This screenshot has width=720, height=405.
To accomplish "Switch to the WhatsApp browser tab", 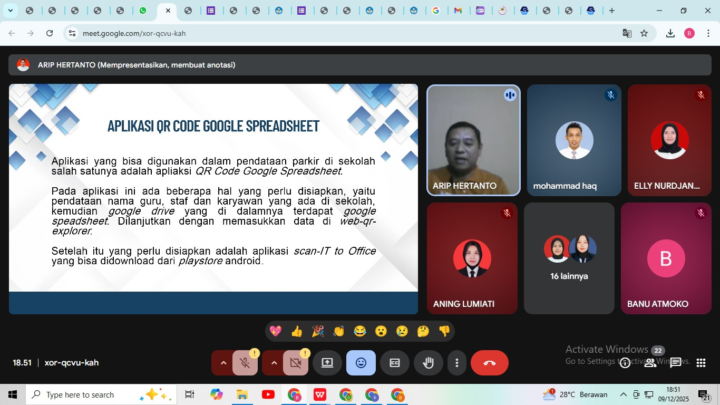I will 142,10.
